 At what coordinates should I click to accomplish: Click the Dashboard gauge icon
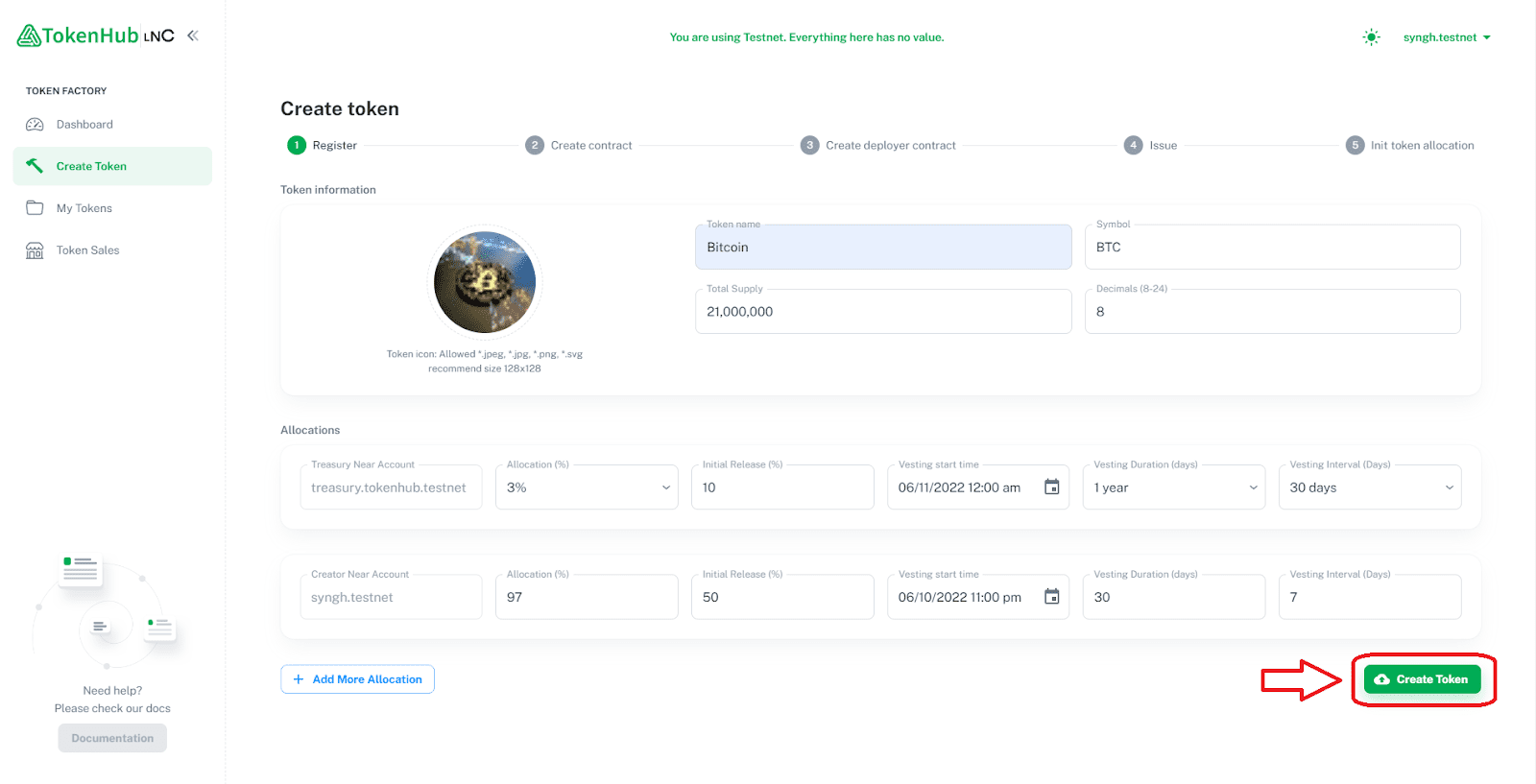[35, 125]
